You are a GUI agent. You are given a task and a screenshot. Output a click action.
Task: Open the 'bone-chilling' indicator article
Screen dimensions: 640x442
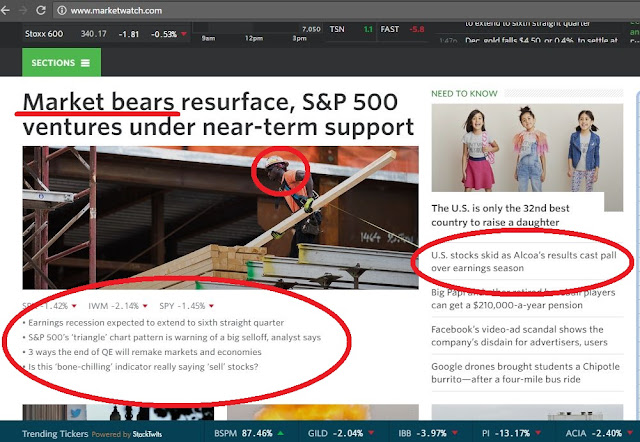(x=143, y=366)
